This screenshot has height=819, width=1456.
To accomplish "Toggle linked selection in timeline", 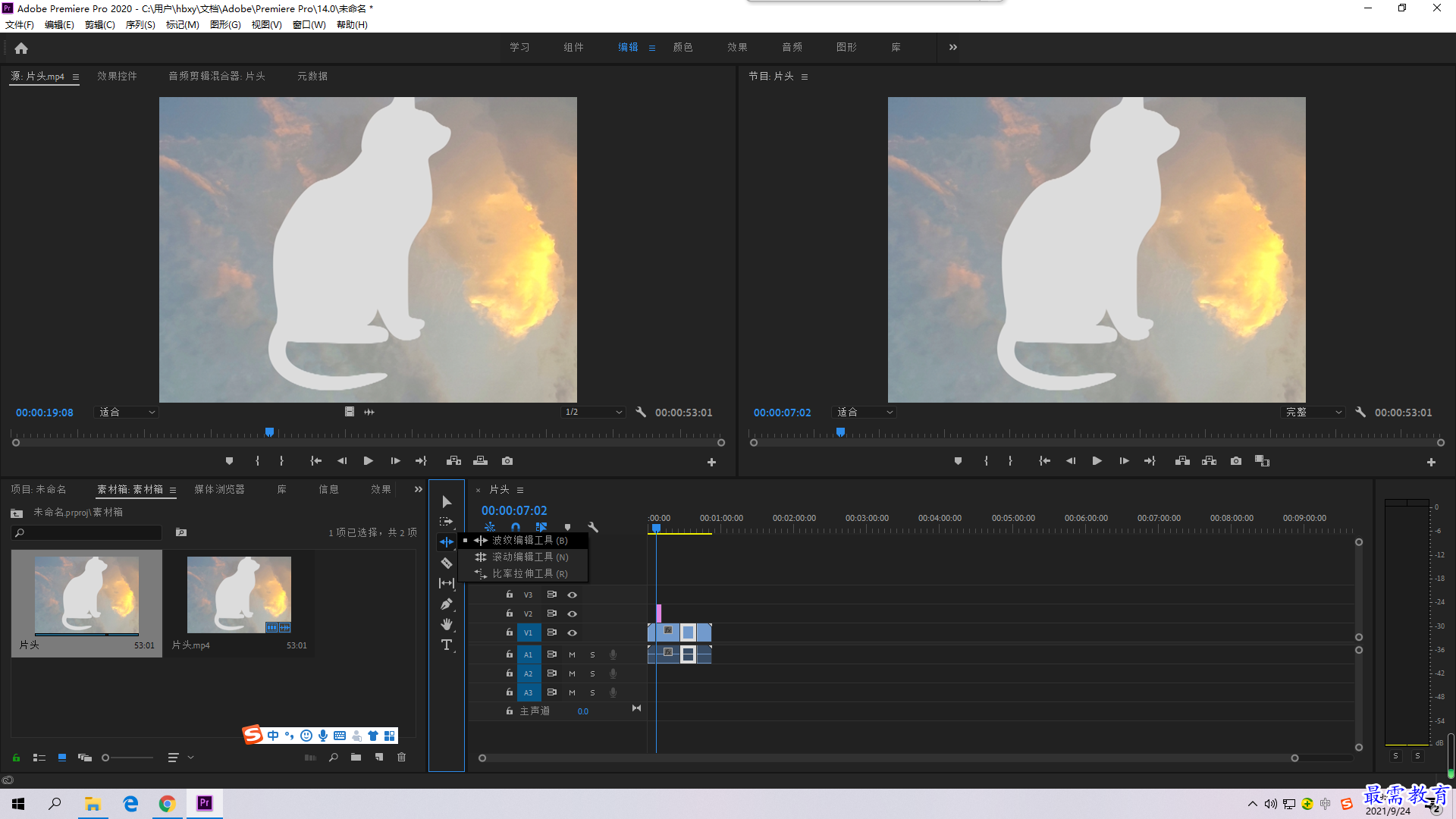I will point(541,527).
